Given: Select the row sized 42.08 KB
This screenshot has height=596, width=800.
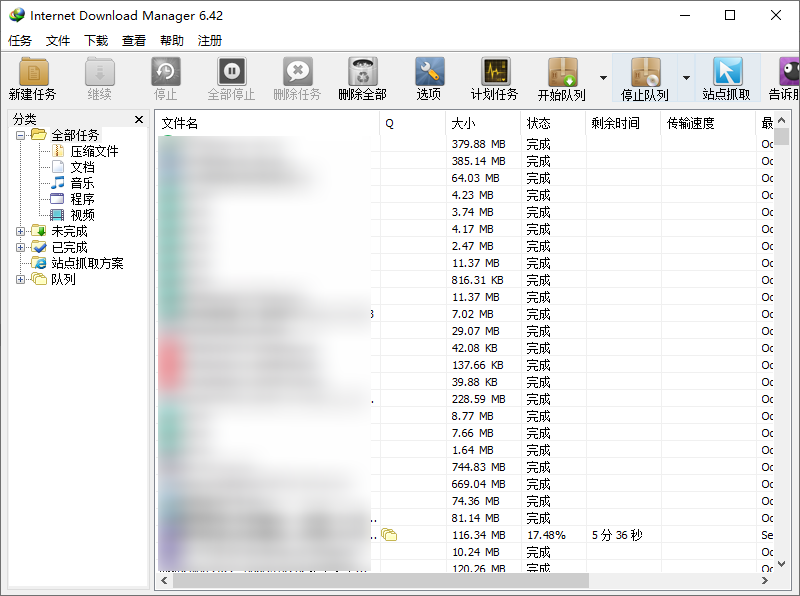Looking at the screenshot, I should point(465,348).
